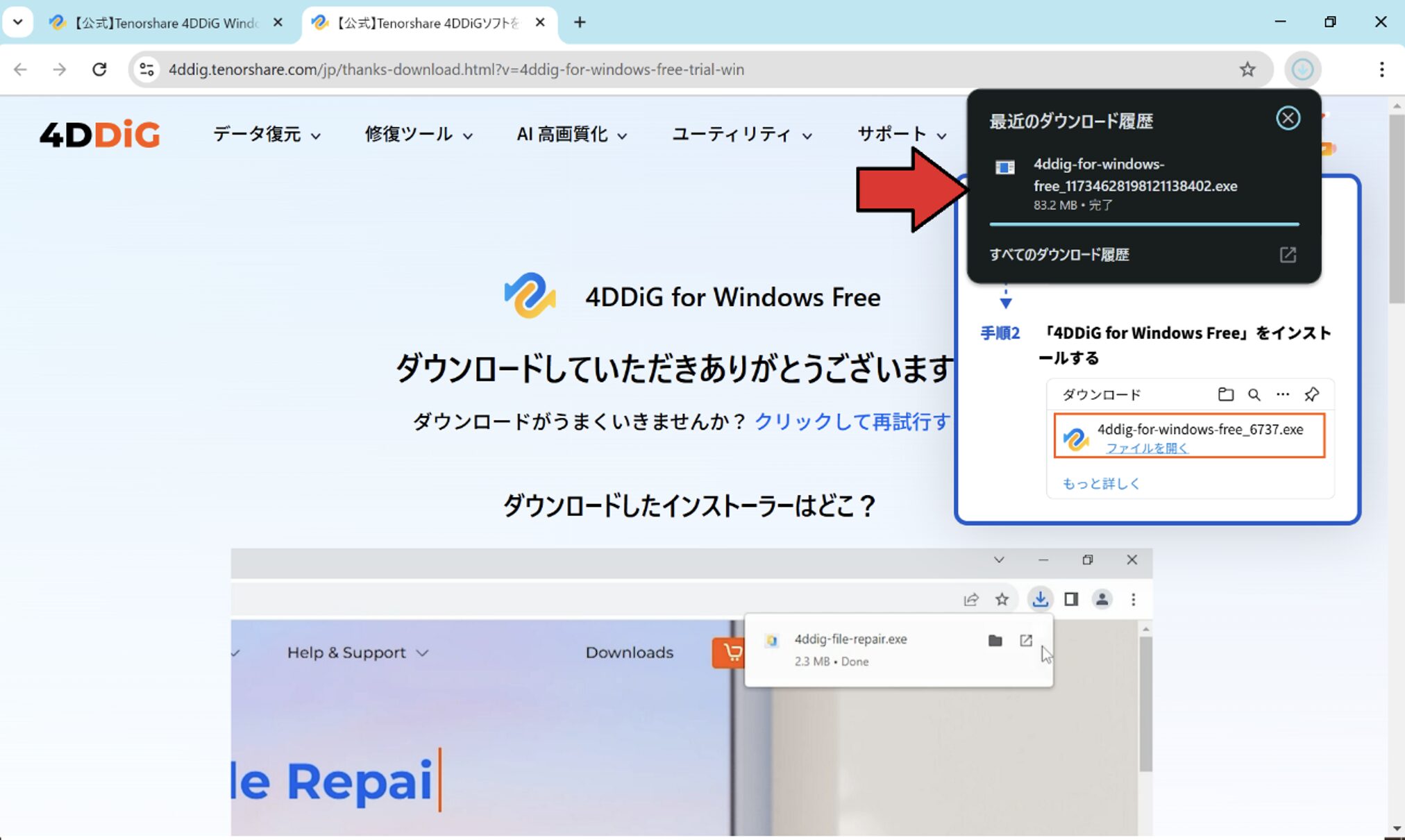This screenshot has width=1405, height=840.
Task: Click the address bar URL
Action: point(456,69)
